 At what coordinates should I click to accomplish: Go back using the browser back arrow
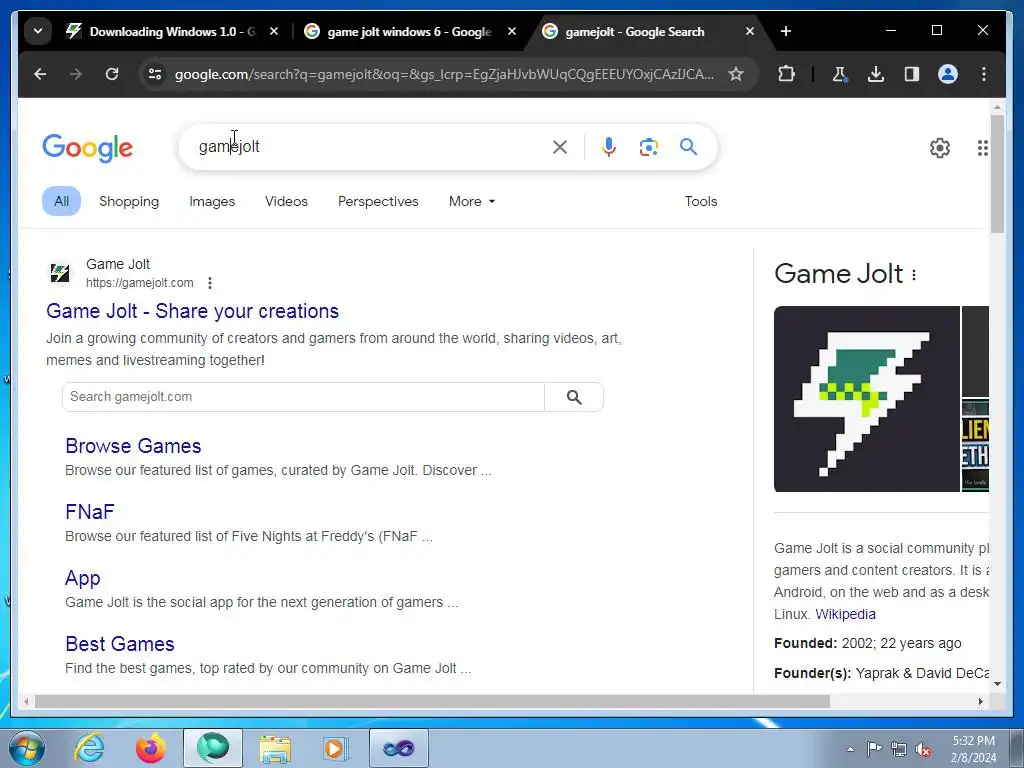pos(40,74)
